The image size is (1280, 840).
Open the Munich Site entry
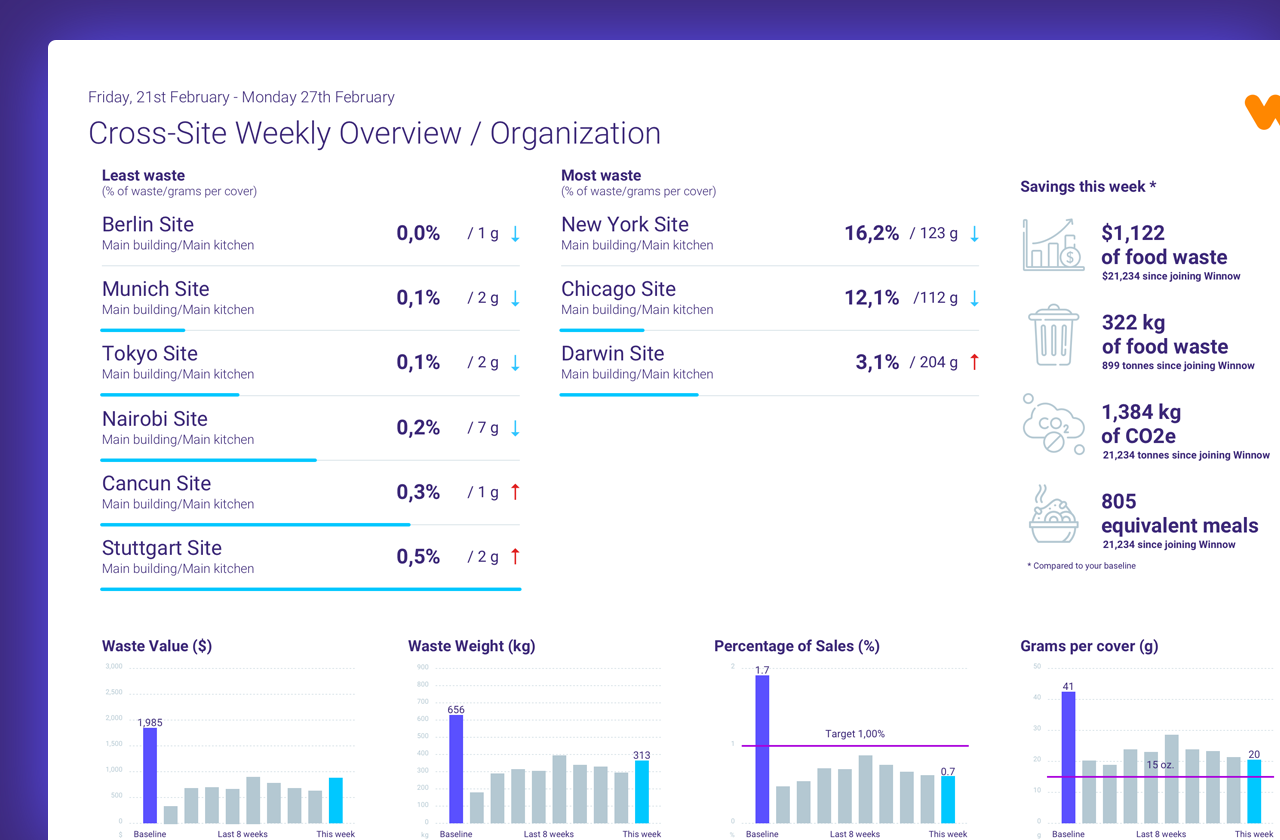(x=156, y=290)
